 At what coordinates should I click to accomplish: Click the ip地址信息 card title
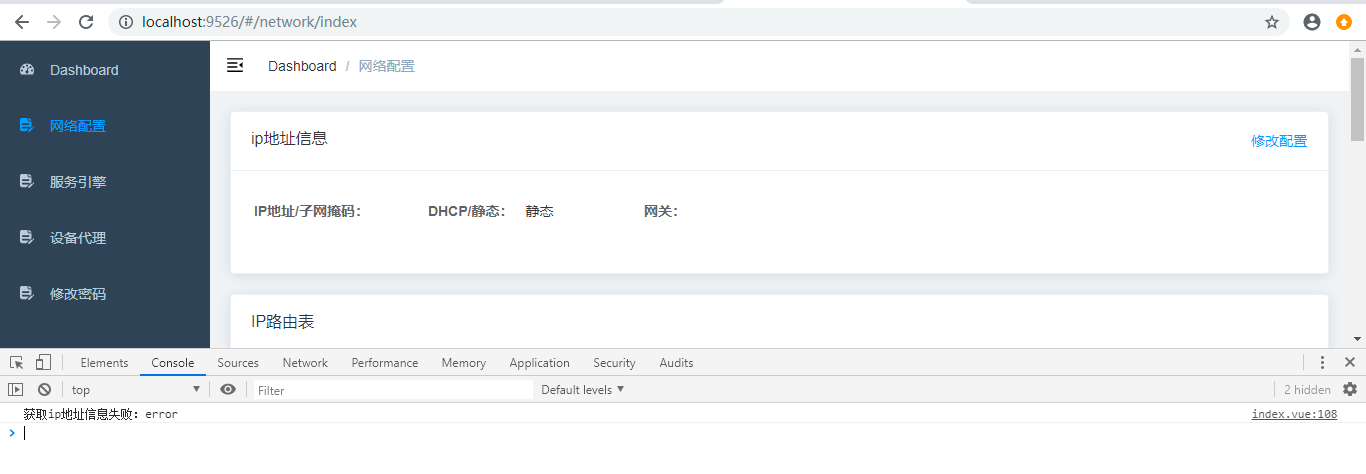pos(289,139)
